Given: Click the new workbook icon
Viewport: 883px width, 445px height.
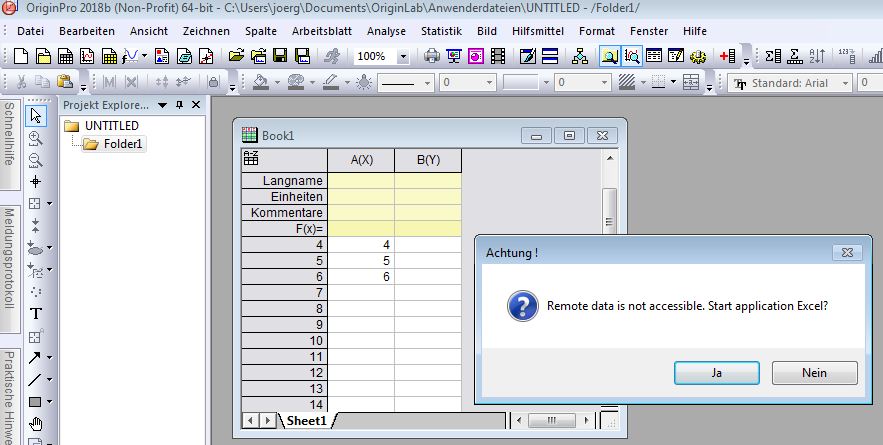Looking at the screenshot, I should (x=65, y=56).
